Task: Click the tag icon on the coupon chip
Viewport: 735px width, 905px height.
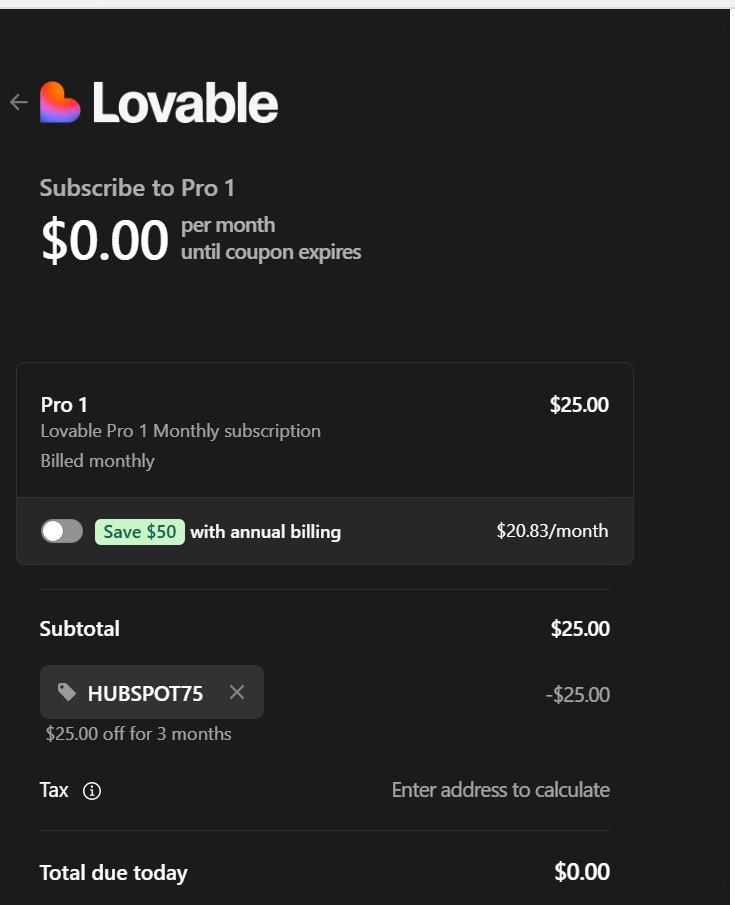Action: point(67,692)
